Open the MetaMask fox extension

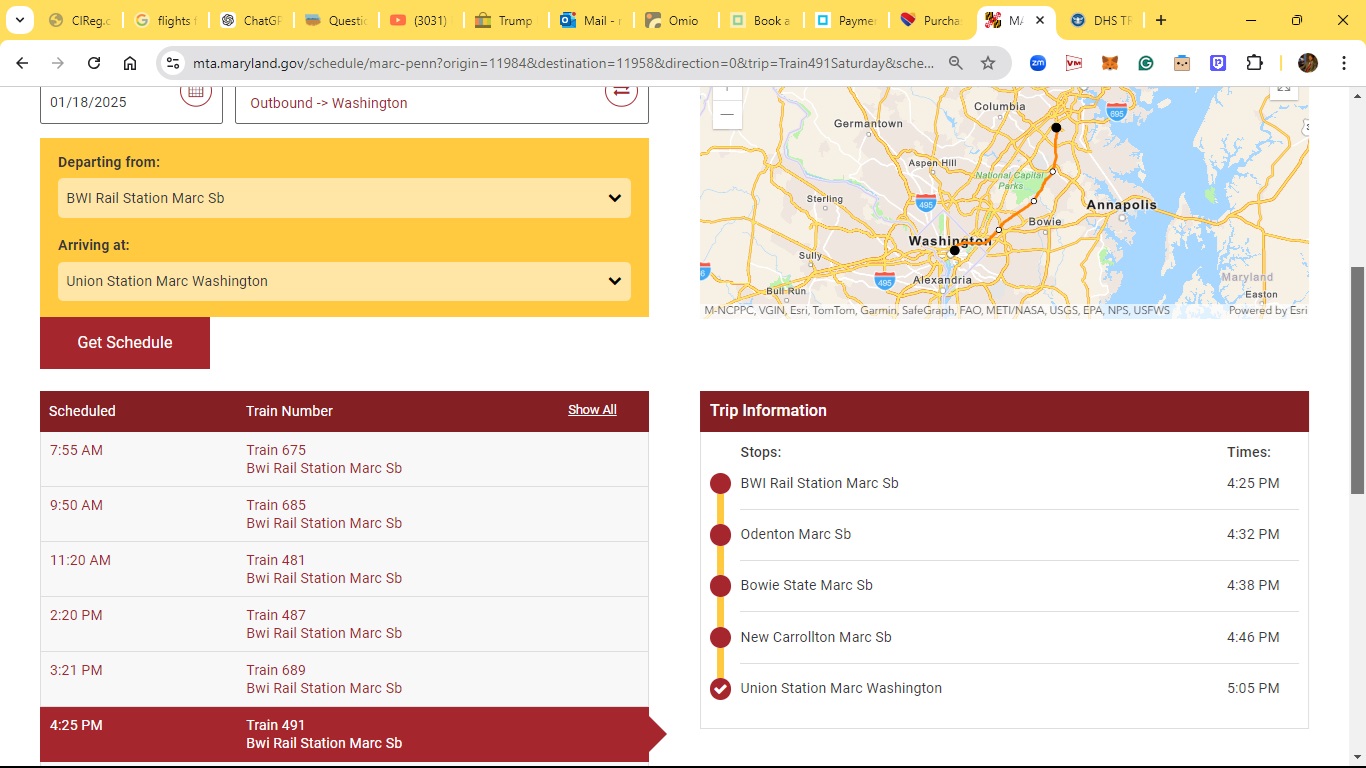click(x=1110, y=63)
